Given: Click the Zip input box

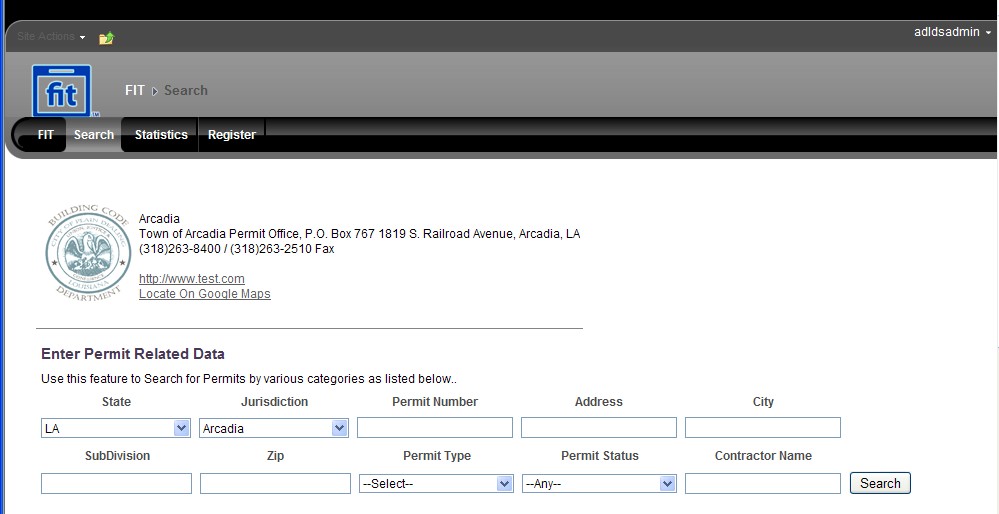Looking at the screenshot, I should click(x=275, y=484).
